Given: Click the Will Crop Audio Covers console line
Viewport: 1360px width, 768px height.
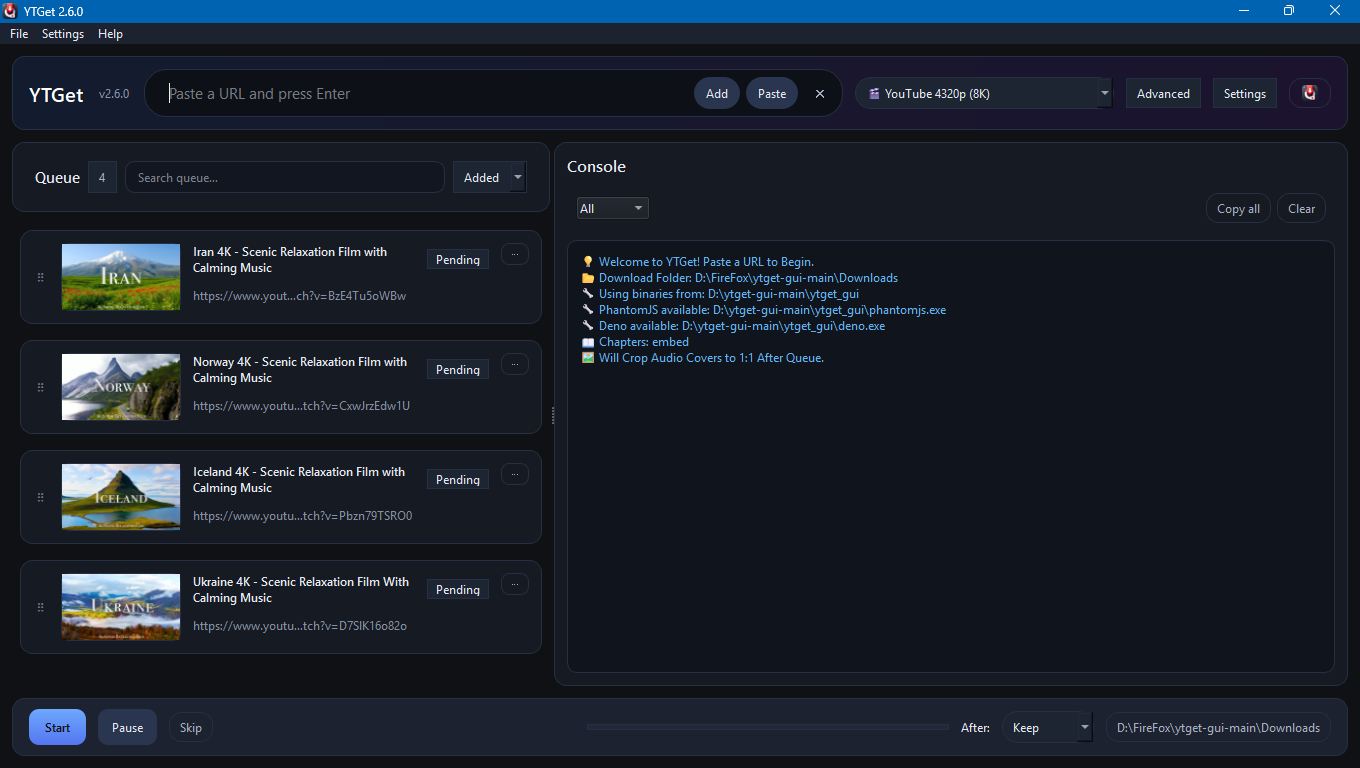Looking at the screenshot, I should 703,358.
